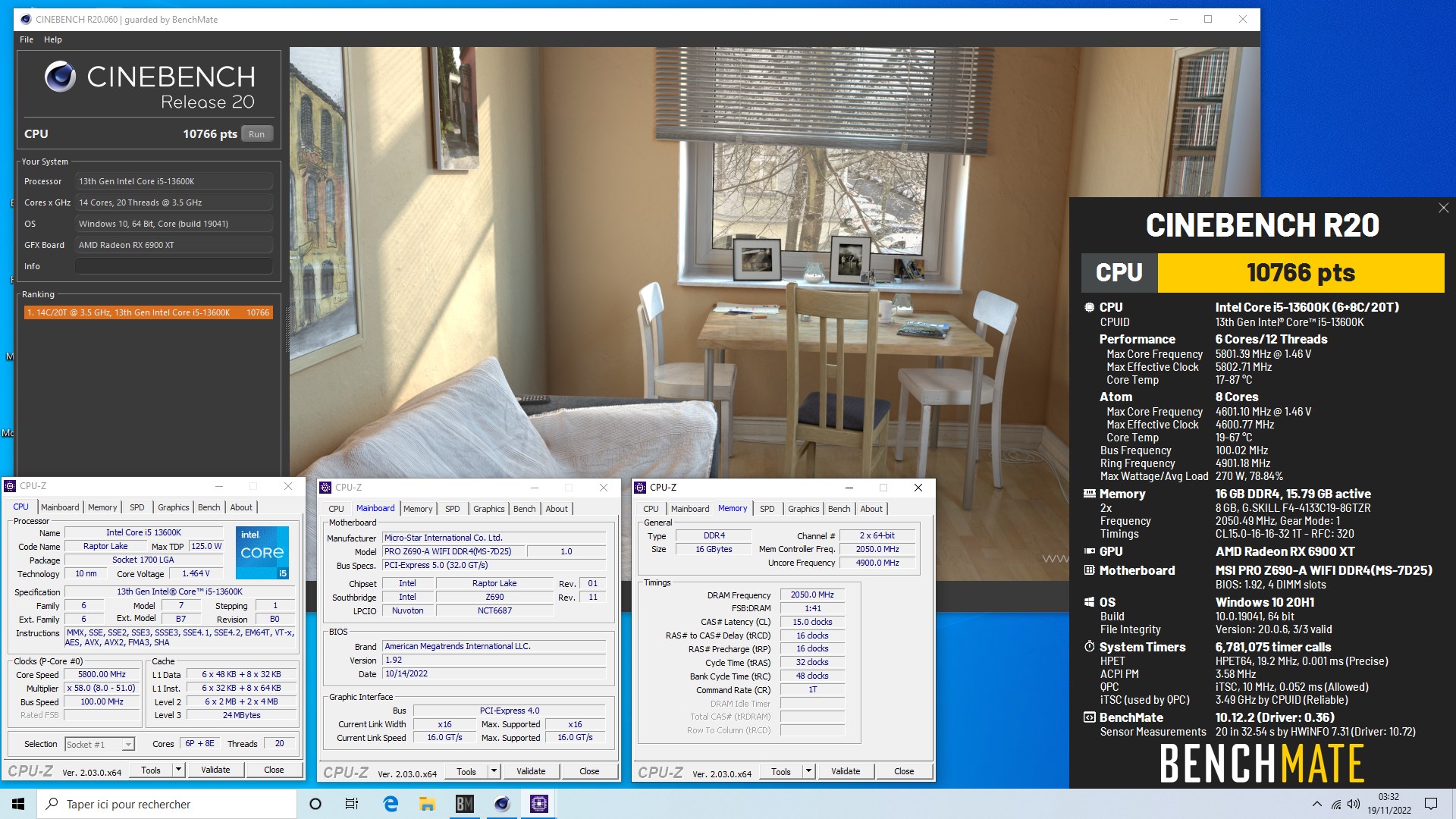Open the File menu in Cinebench
This screenshot has width=1456, height=819.
[x=27, y=39]
